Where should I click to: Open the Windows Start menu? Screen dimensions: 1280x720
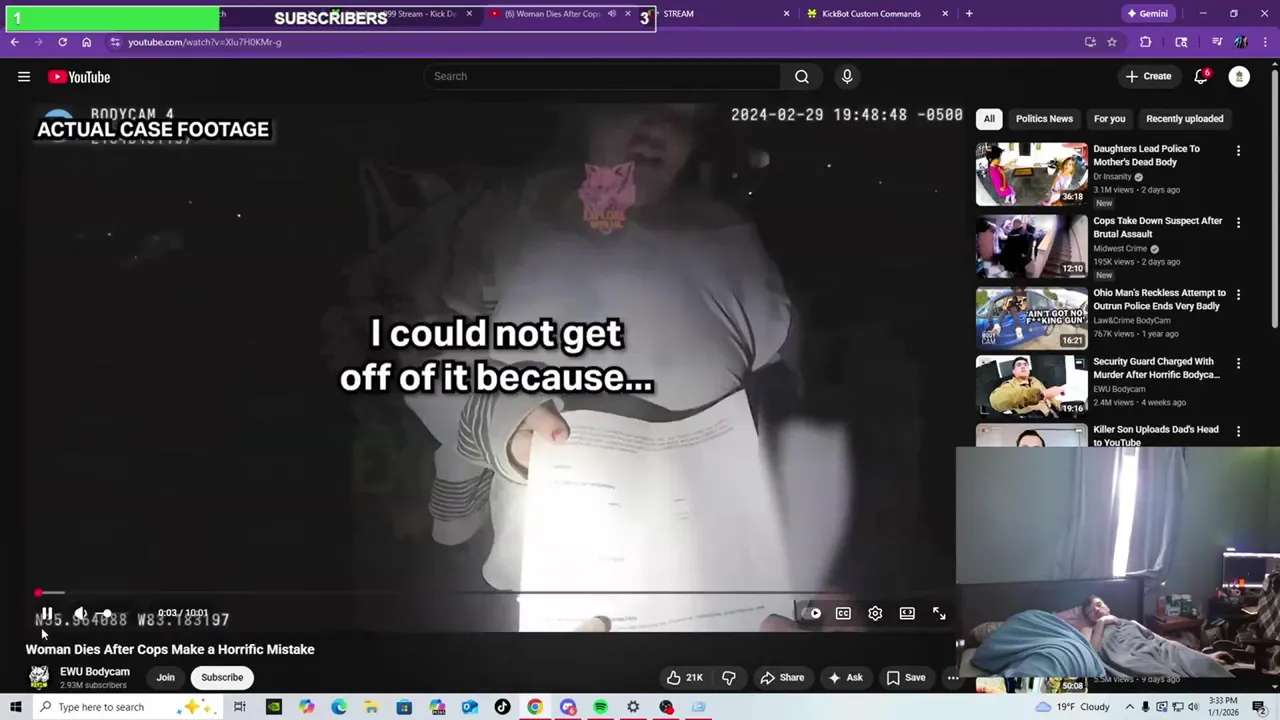pyautogui.click(x=15, y=707)
